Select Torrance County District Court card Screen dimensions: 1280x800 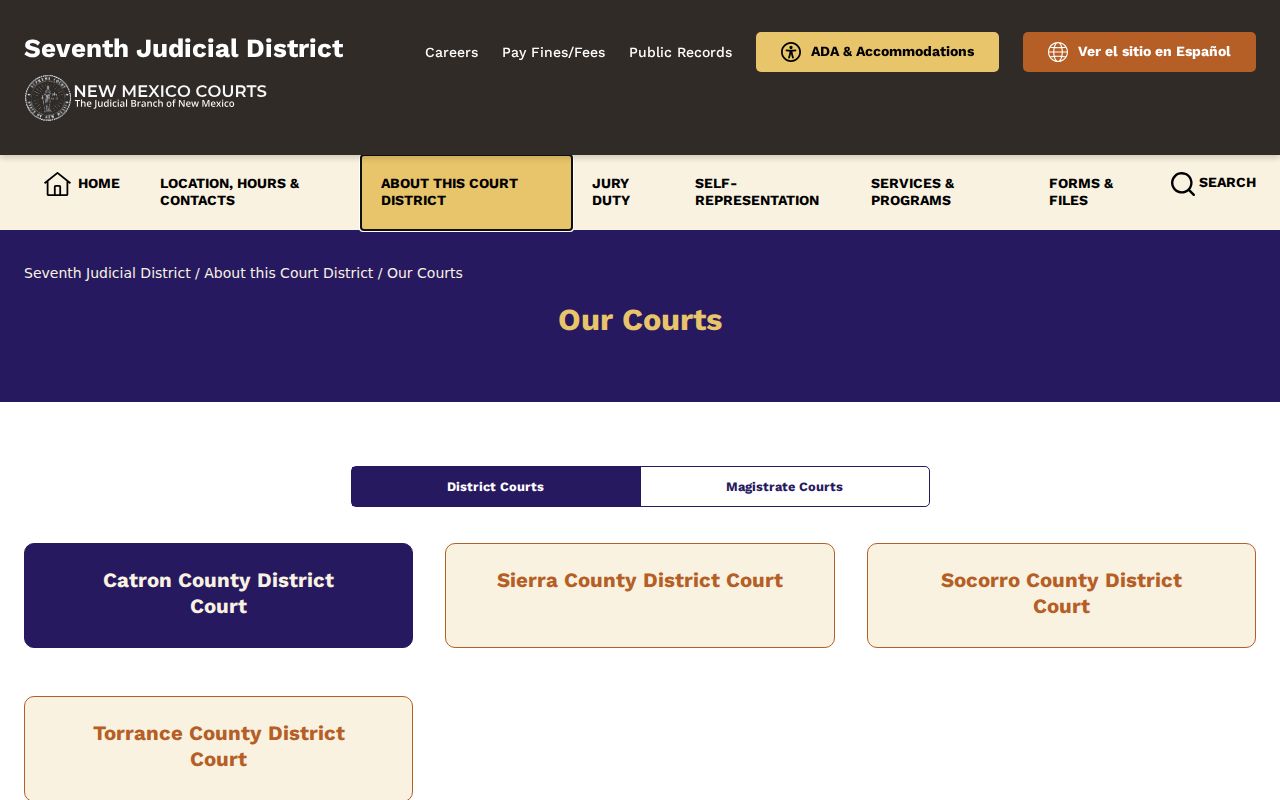(x=218, y=748)
